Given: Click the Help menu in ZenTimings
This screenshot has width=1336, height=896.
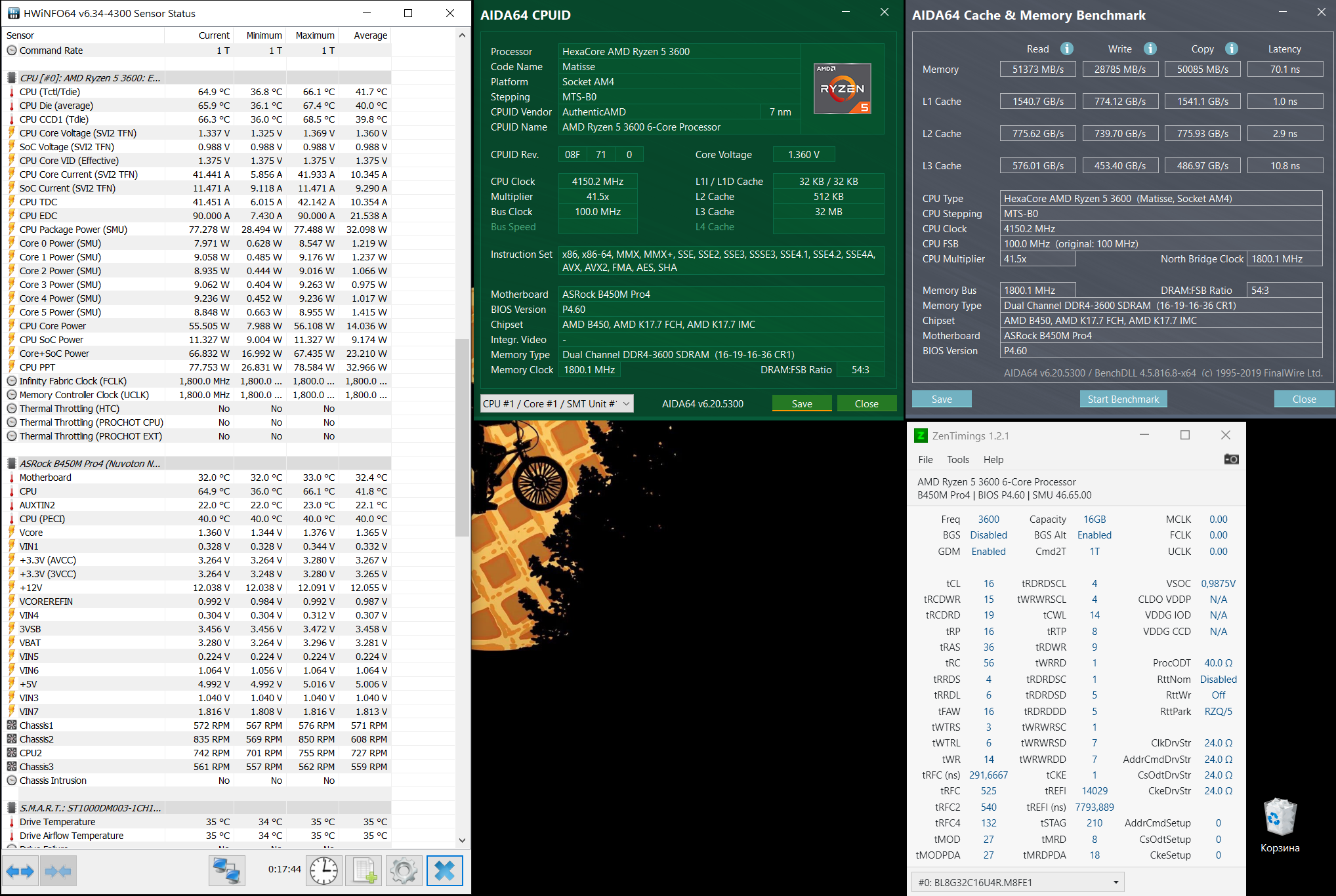Looking at the screenshot, I should pyautogui.click(x=993, y=459).
